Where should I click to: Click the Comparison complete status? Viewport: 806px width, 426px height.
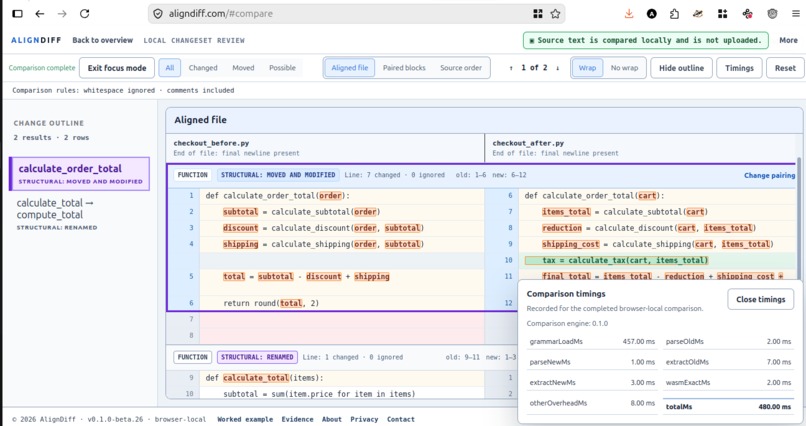42,68
